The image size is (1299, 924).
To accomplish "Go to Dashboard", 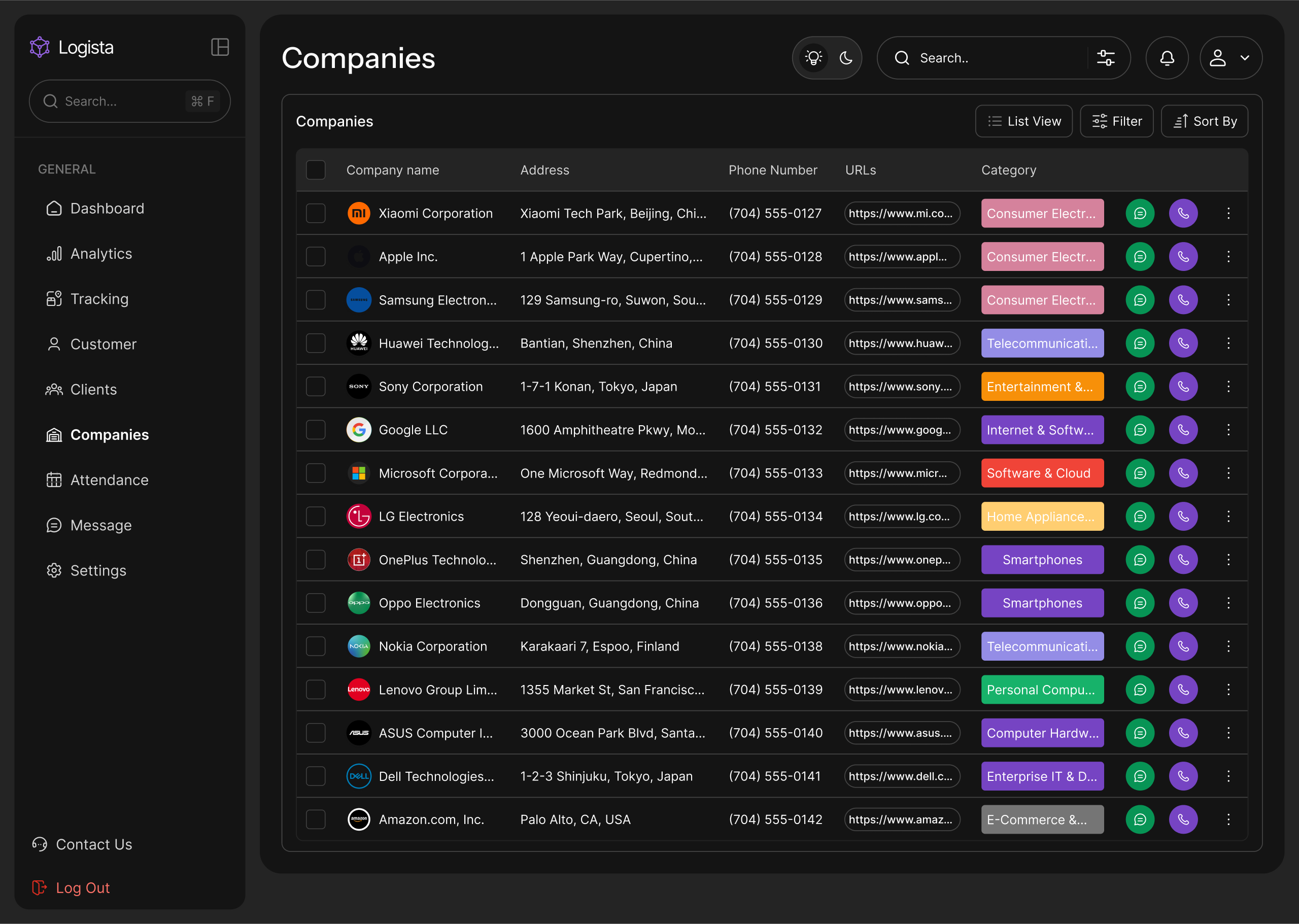I will coord(95,208).
